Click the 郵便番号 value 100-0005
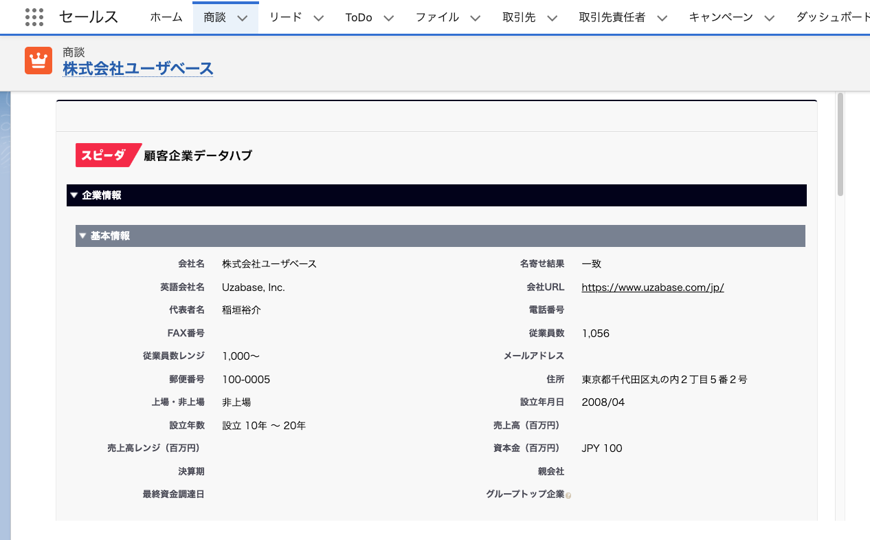This screenshot has height=540, width=870. [246, 379]
